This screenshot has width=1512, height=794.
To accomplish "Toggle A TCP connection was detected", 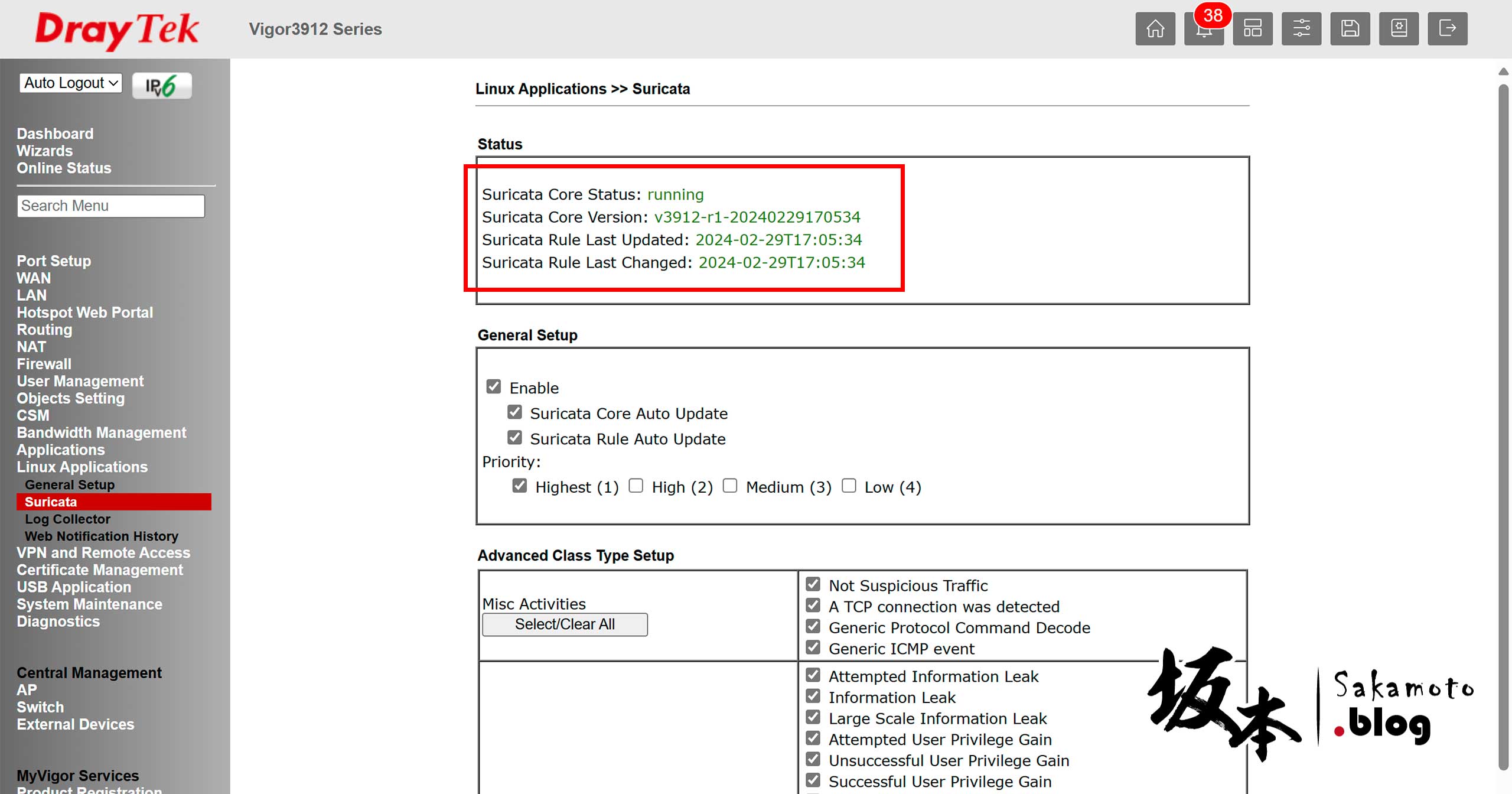I will point(813,605).
